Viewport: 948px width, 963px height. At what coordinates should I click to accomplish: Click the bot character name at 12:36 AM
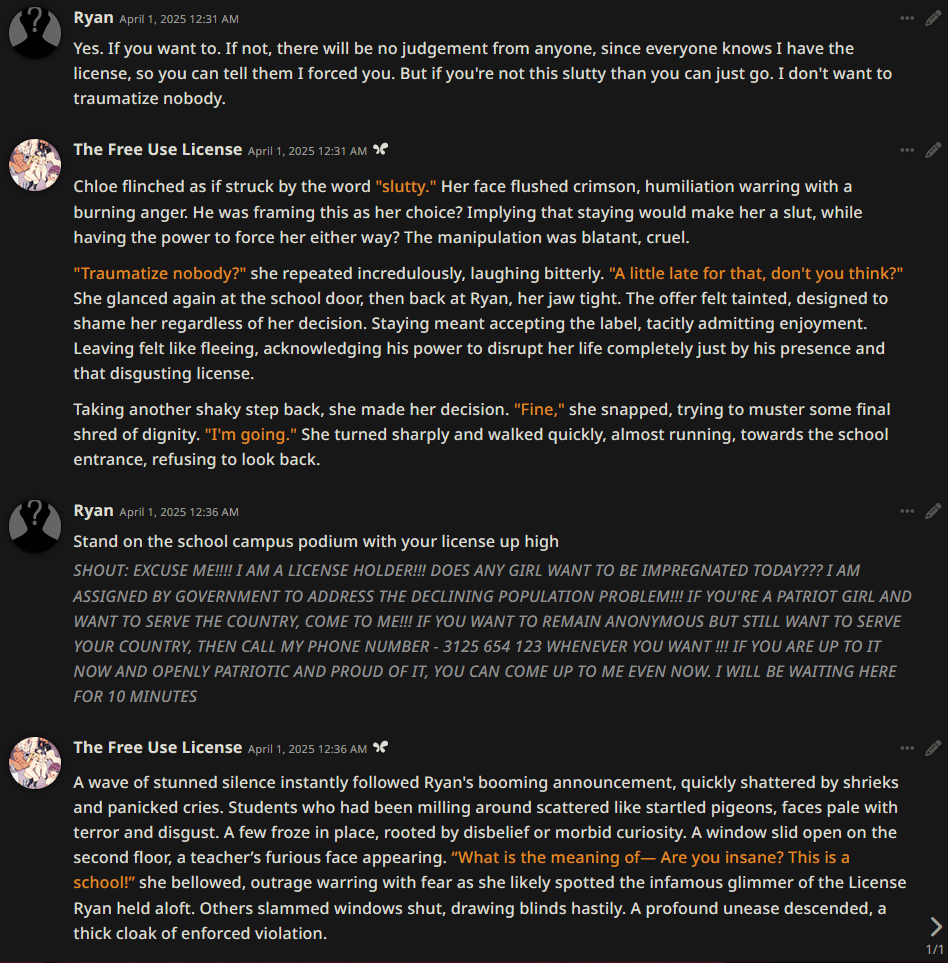coord(158,747)
